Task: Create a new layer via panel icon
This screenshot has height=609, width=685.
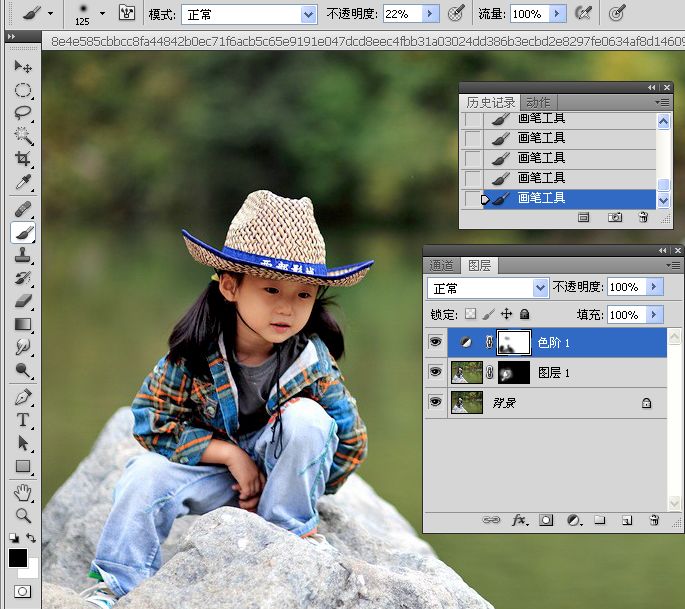Action: coord(627,520)
